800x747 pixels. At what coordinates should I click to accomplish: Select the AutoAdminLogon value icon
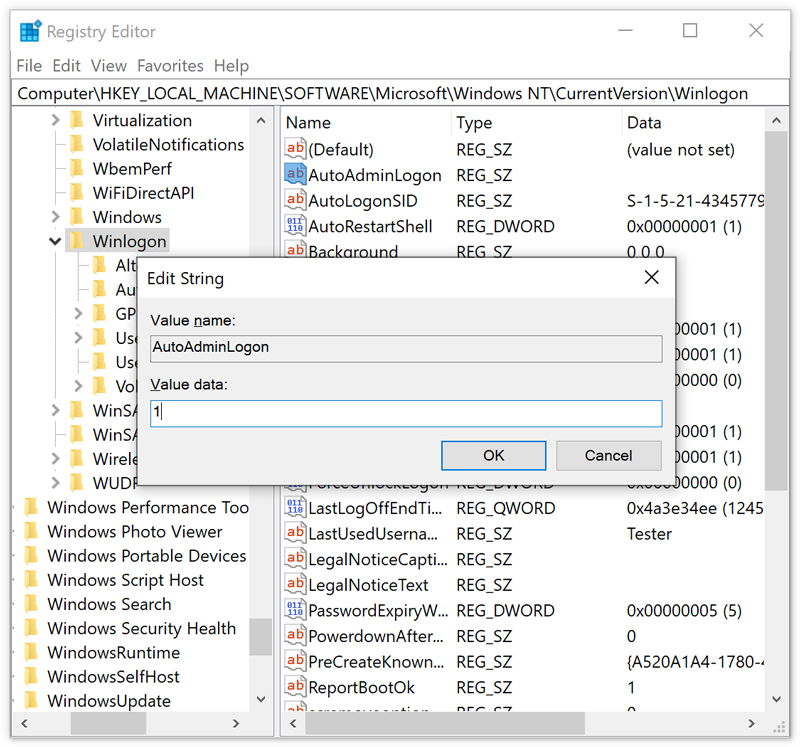tap(295, 175)
